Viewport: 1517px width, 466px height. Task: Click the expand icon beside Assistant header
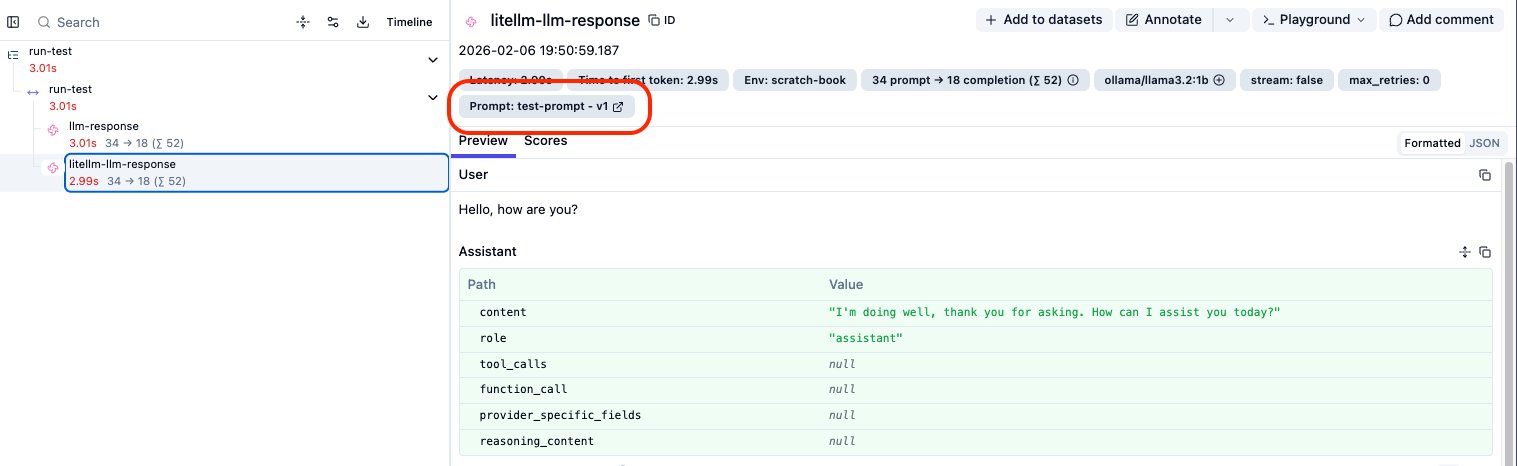[1464, 252]
